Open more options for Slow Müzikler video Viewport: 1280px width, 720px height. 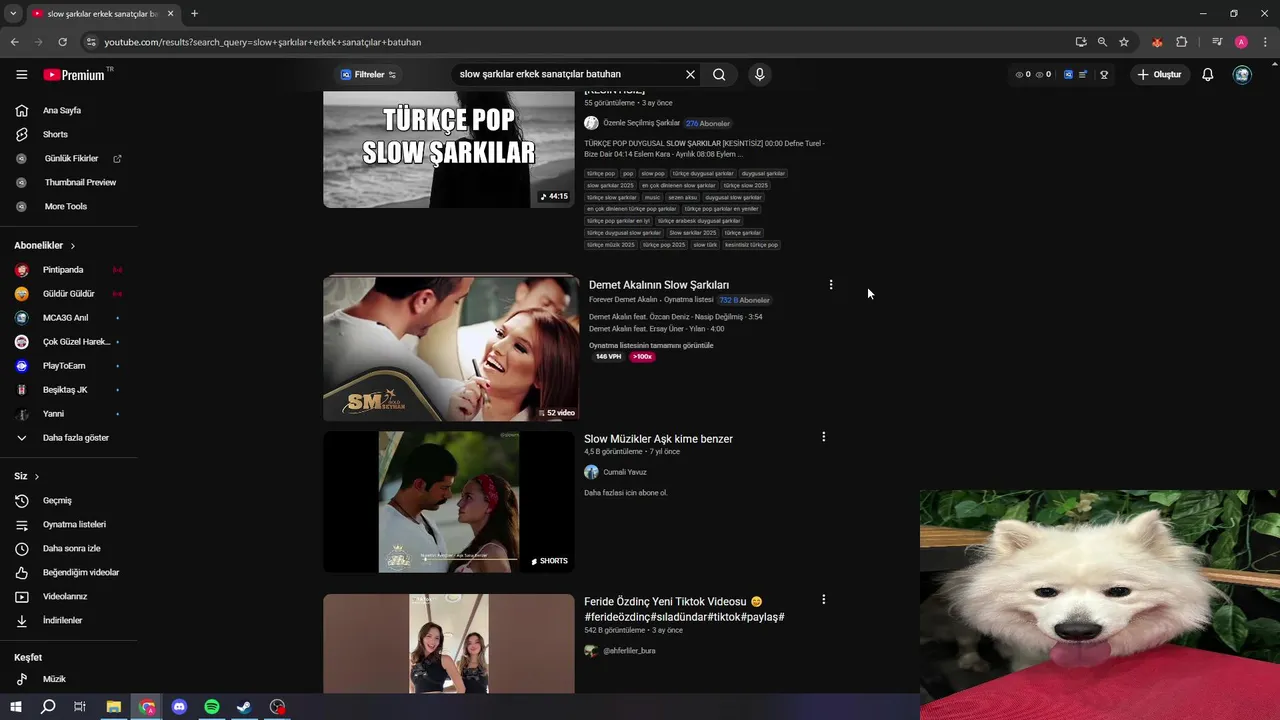click(823, 437)
